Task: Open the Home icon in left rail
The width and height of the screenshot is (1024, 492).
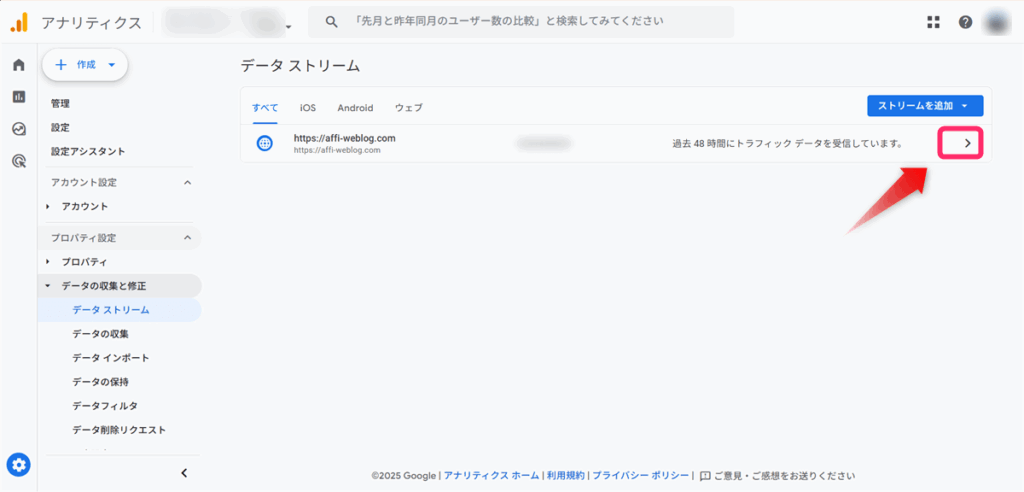Action: coord(19,65)
